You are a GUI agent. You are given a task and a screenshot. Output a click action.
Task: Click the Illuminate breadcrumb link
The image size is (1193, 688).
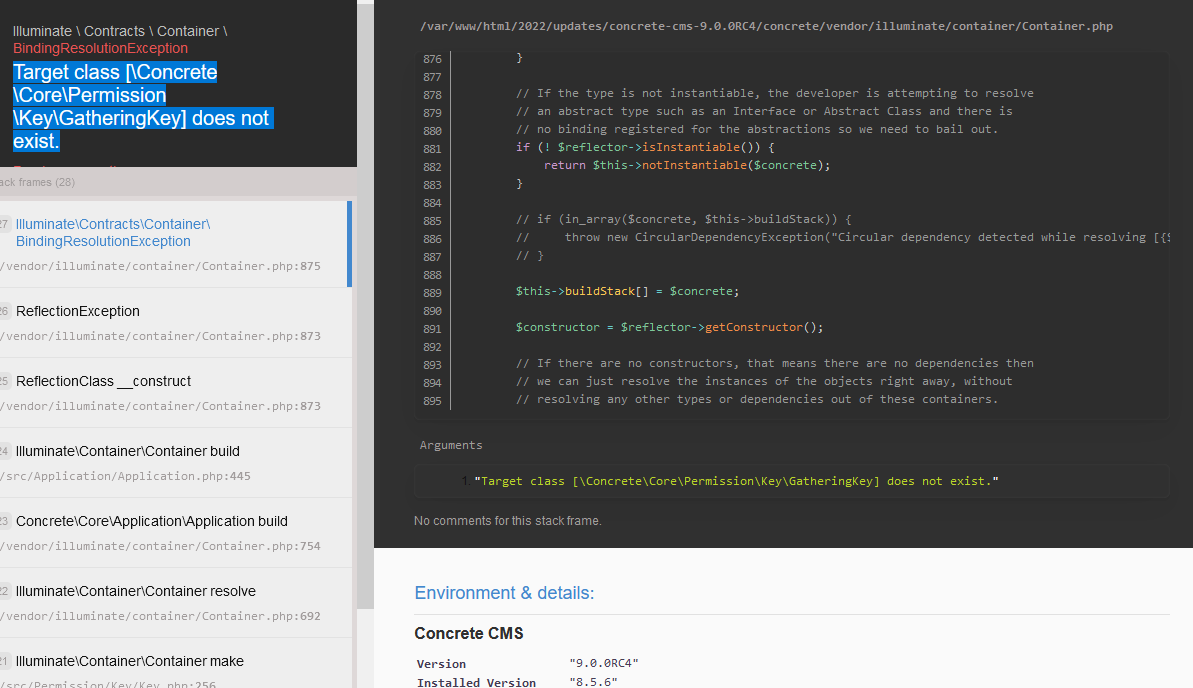(x=43, y=30)
